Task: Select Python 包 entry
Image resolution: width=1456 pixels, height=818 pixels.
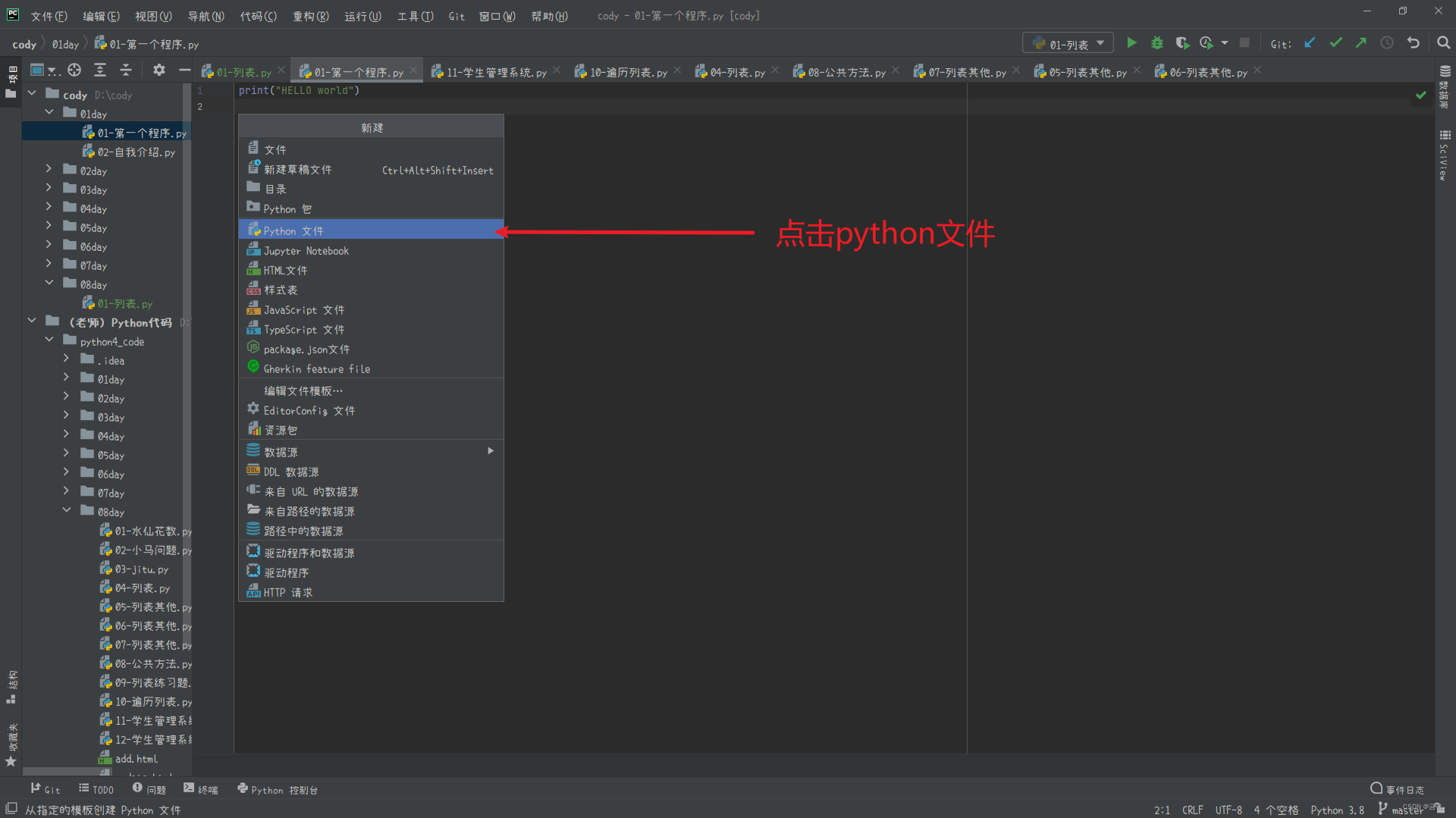Action: click(x=371, y=208)
